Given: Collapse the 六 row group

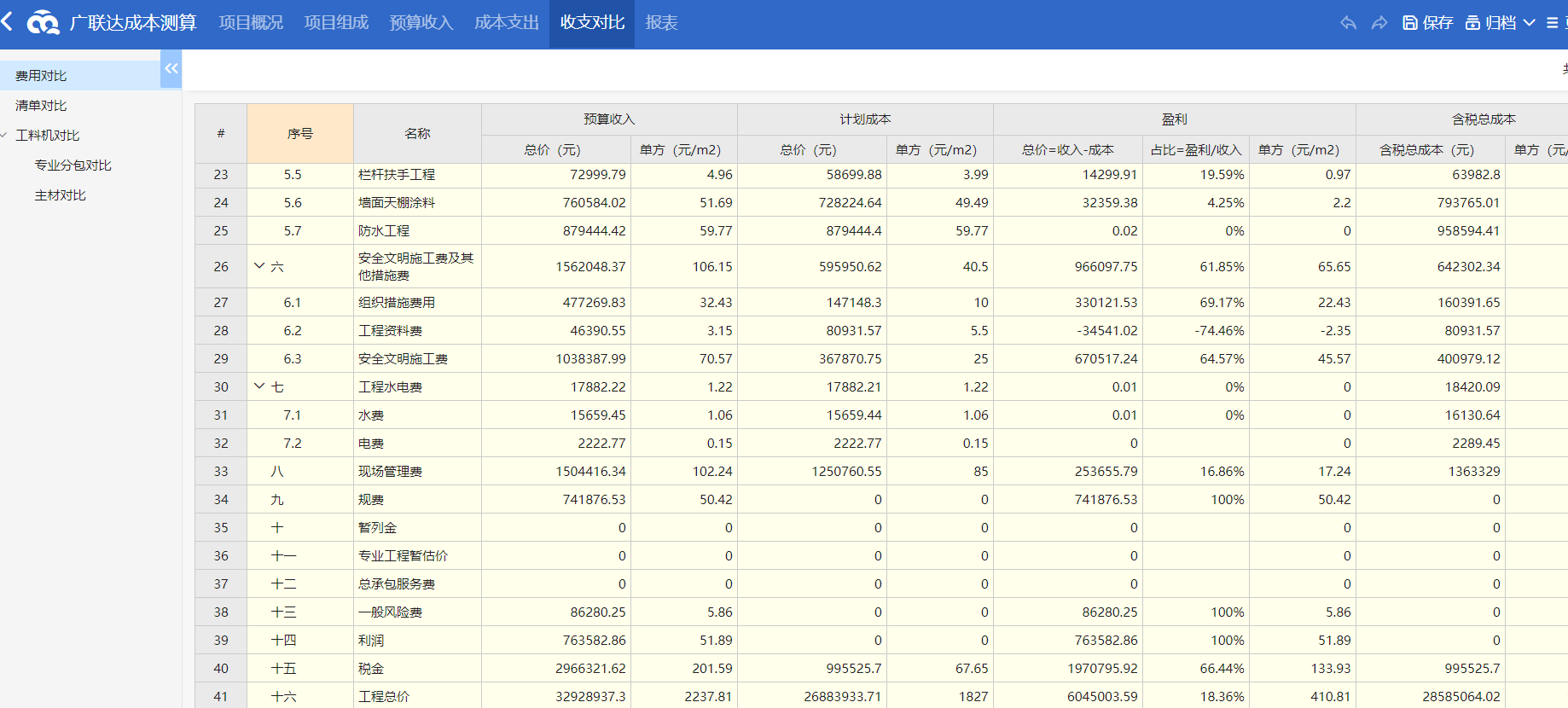Looking at the screenshot, I should (x=259, y=266).
